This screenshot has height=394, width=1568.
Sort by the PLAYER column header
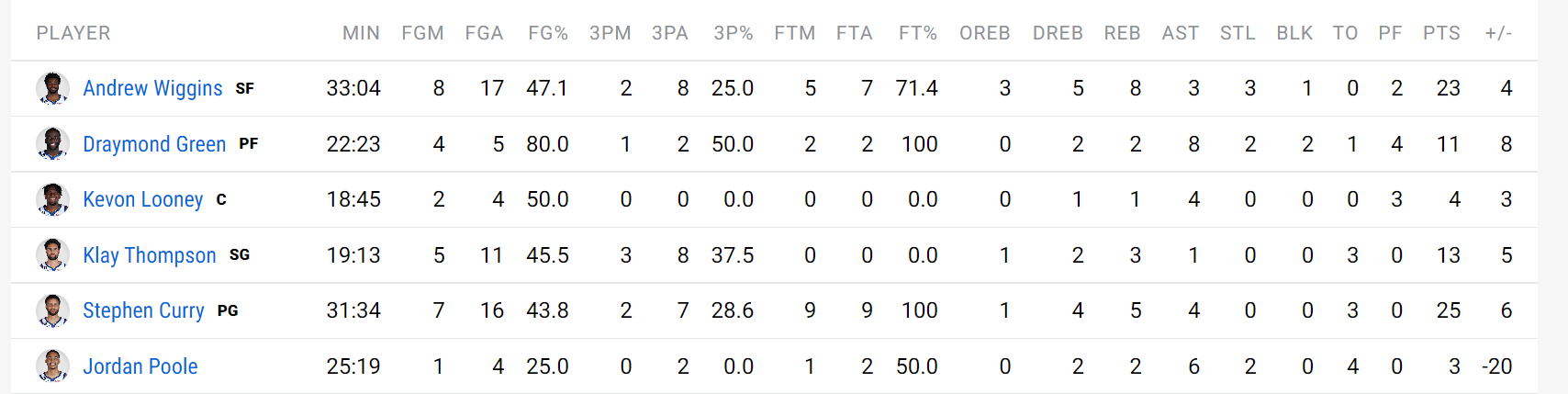[73, 33]
